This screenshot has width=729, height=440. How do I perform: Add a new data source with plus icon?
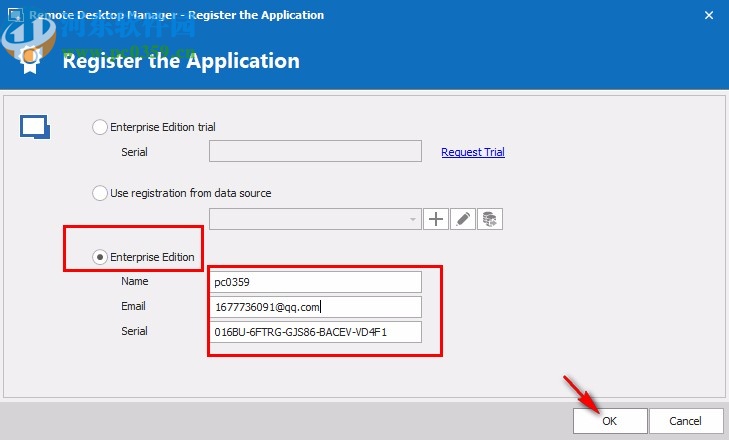pos(436,219)
